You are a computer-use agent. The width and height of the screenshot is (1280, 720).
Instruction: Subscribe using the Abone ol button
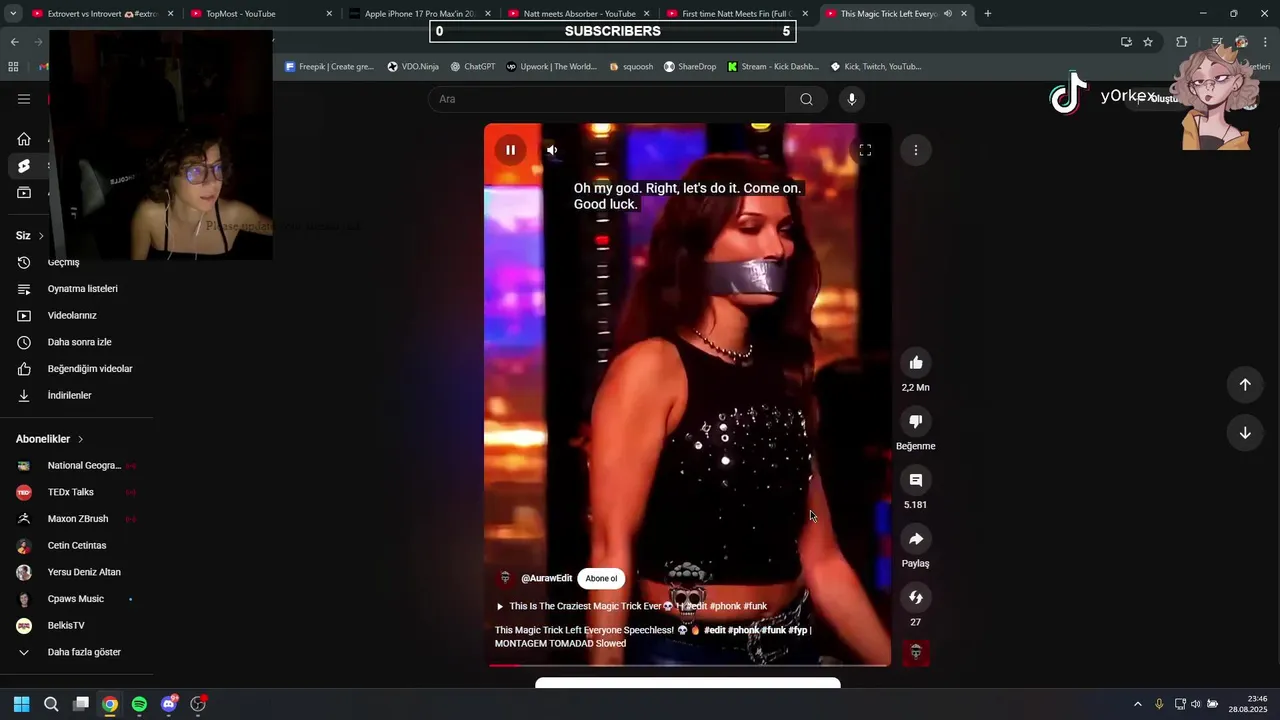click(601, 578)
